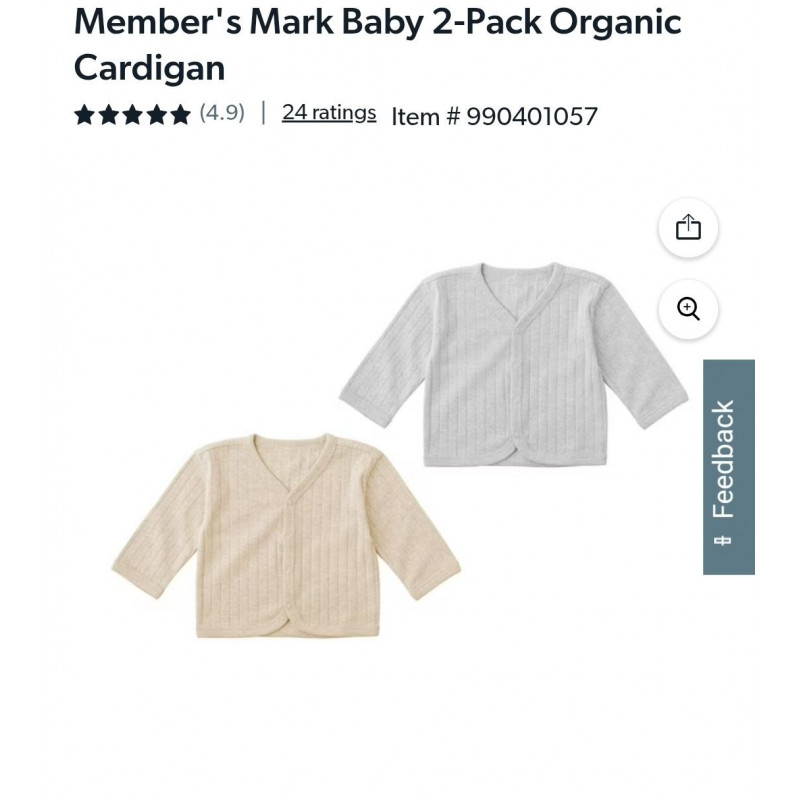The image size is (800, 800).
Task: Click the 'Item #' label
Action: (427, 117)
